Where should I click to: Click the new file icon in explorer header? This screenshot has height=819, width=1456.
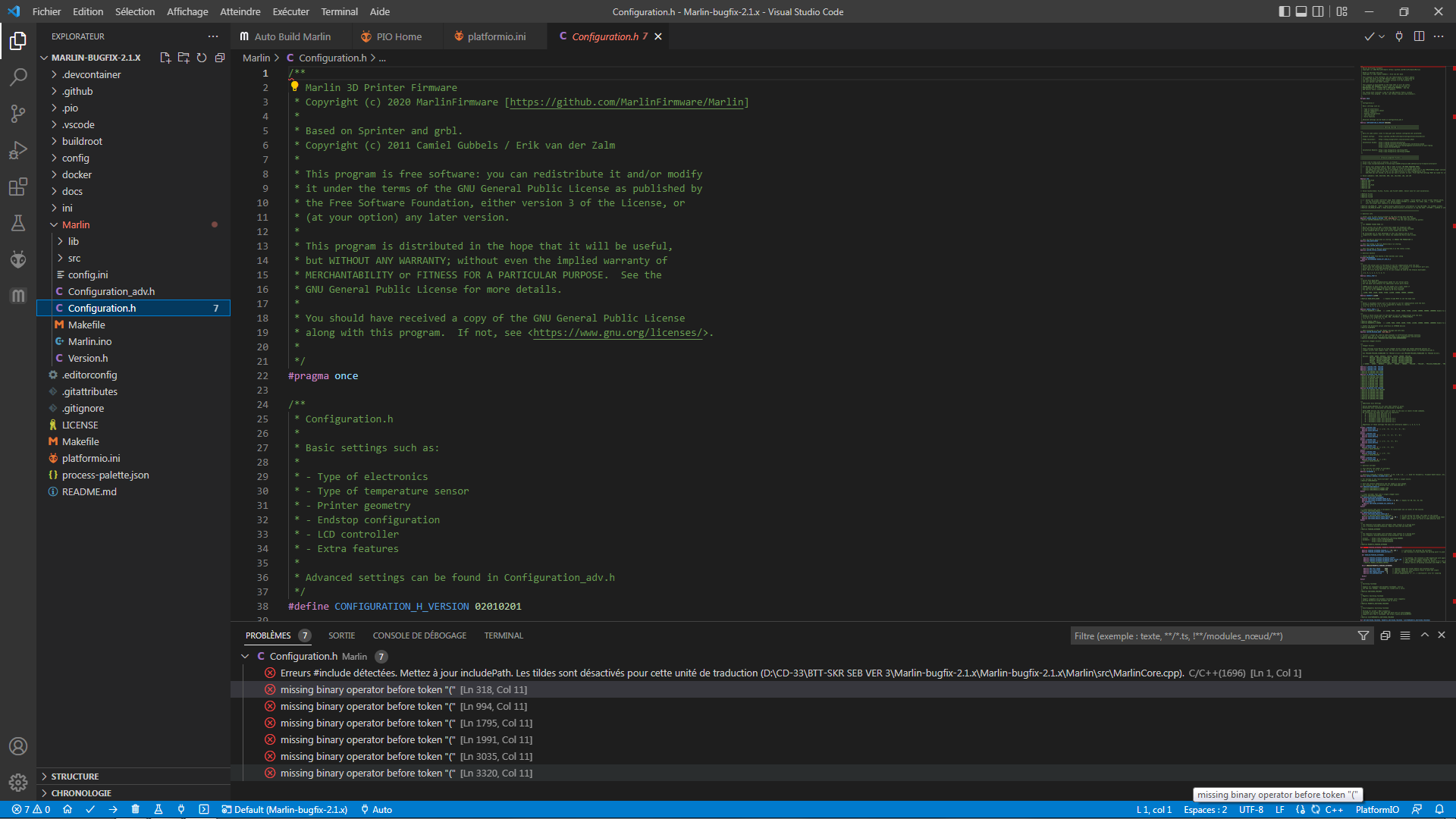[165, 58]
